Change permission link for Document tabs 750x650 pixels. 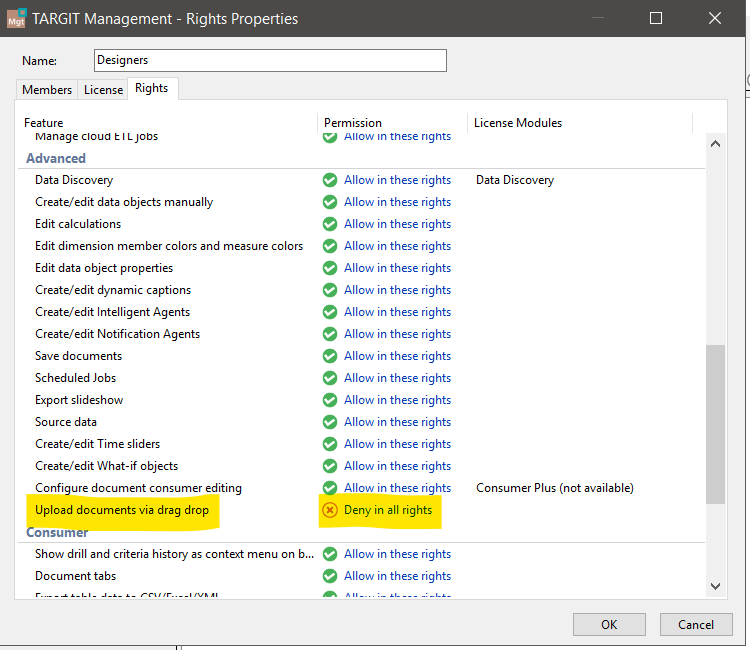(x=397, y=576)
